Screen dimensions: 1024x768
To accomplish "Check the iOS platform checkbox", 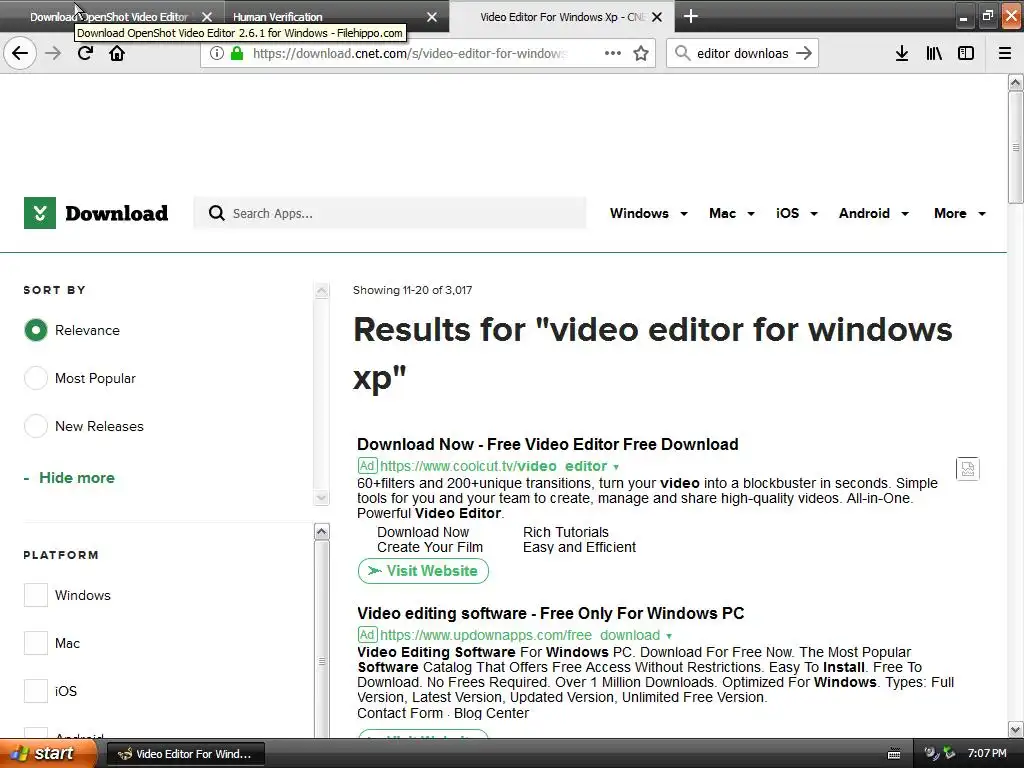I will 36,691.
